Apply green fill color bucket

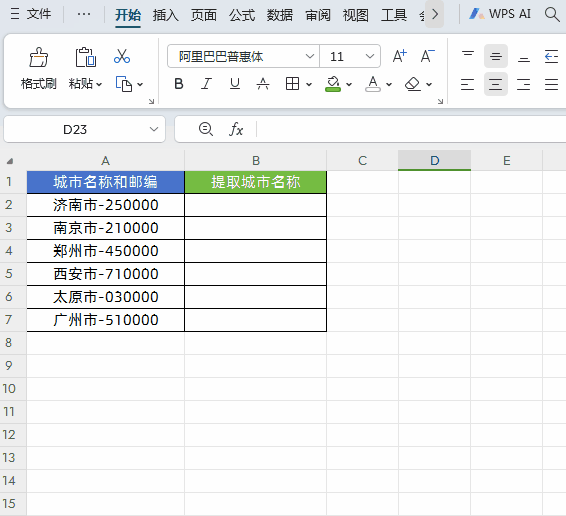pyautogui.click(x=333, y=84)
